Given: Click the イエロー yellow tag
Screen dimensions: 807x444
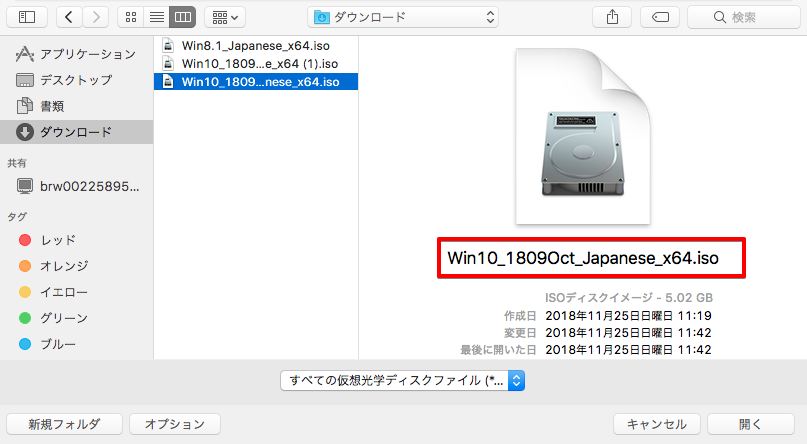Looking at the screenshot, I should [76, 292].
